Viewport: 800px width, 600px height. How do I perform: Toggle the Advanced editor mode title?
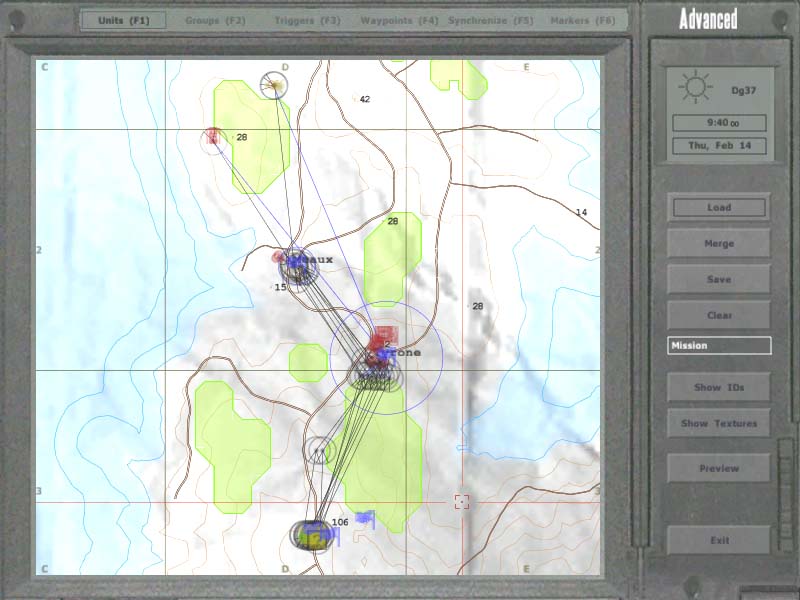pyautogui.click(x=708, y=19)
